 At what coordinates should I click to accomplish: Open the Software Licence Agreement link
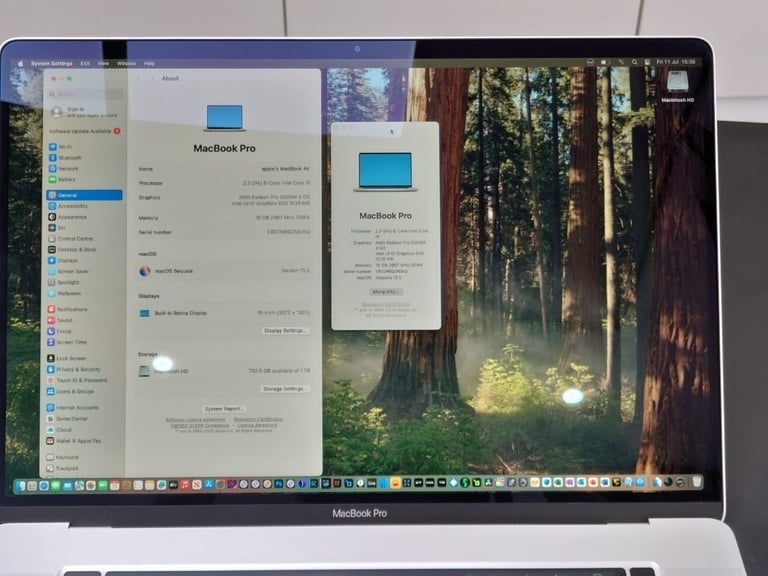click(x=195, y=420)
